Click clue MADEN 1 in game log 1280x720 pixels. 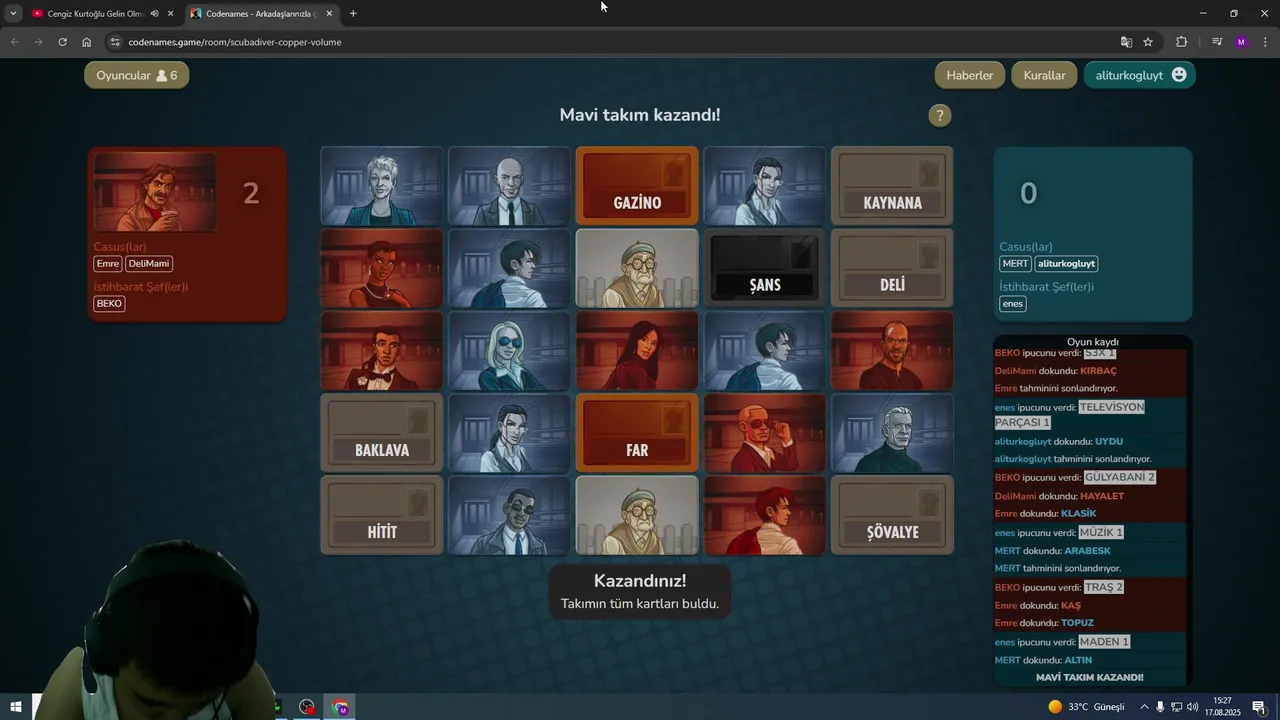pos(1104,642)
